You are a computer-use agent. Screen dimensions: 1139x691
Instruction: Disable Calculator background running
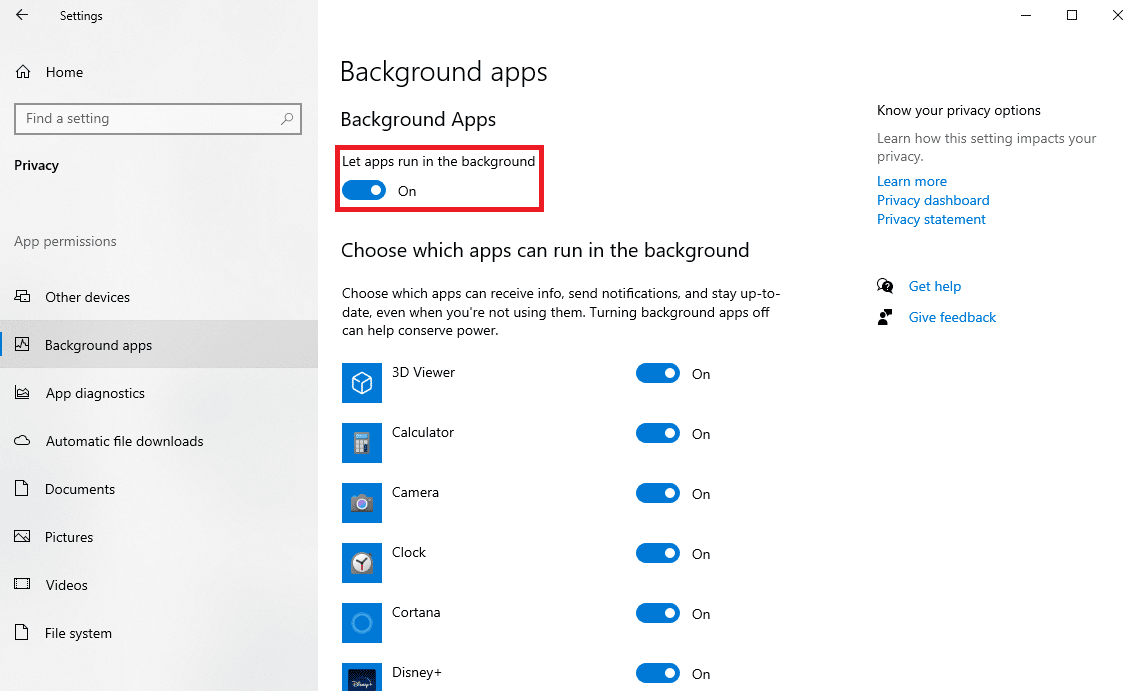tap(658, 433)
